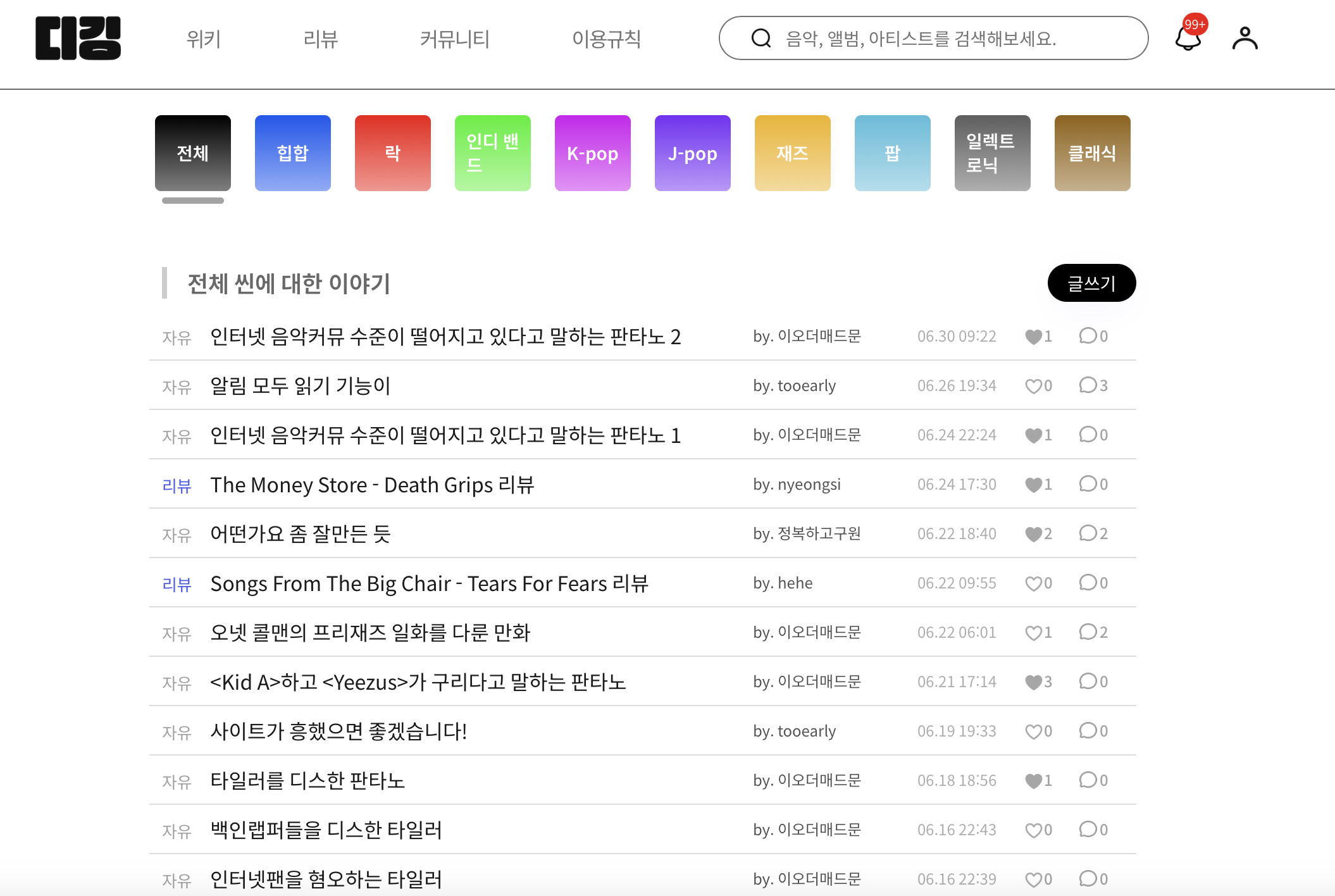Open comments on Songs From The Big Chair review
Screen dimensions: 1335x896
point(1088,582)
